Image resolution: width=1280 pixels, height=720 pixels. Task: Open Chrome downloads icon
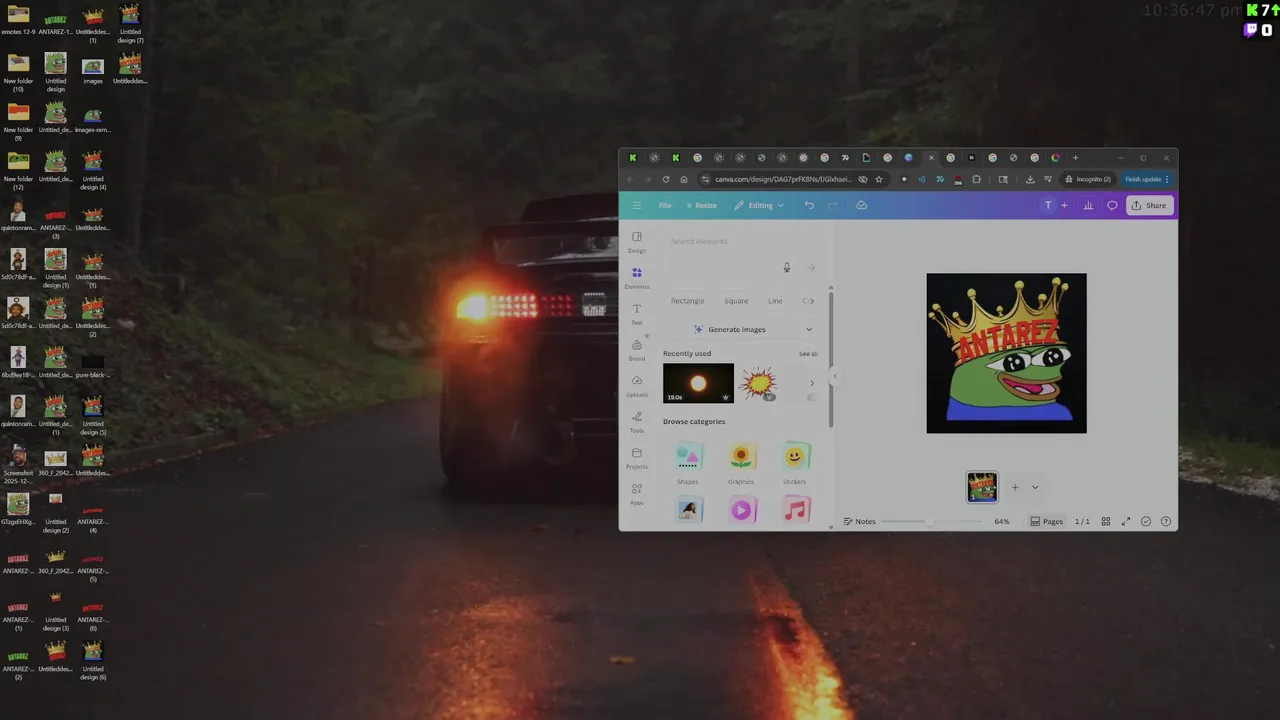[1030, 179]
